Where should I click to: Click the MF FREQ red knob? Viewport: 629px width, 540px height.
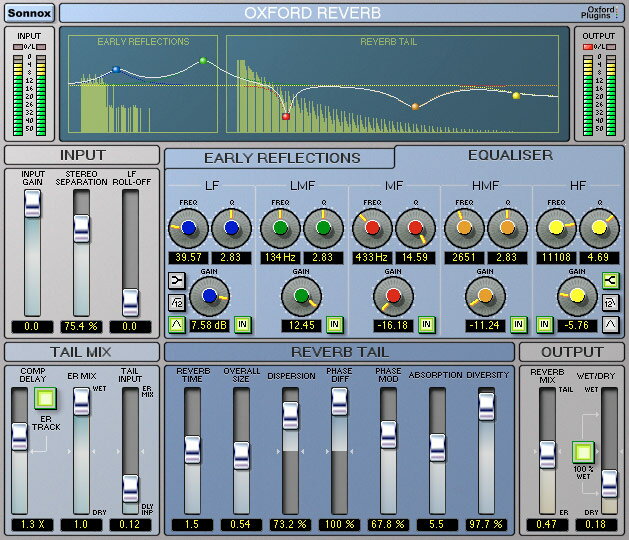tap(372, 228)
